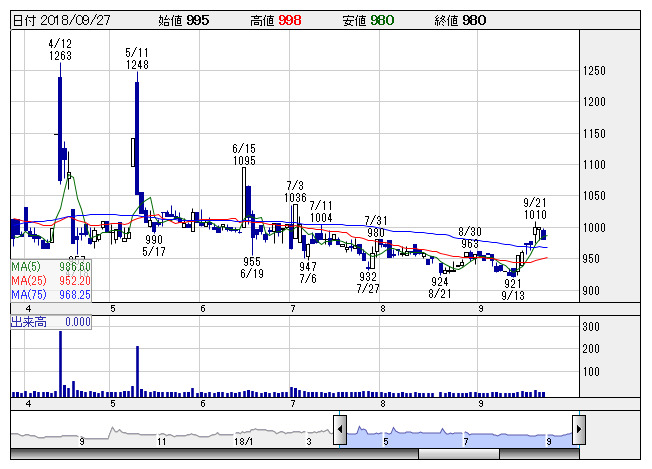Click the 5/11 1248 peak label

138,58
